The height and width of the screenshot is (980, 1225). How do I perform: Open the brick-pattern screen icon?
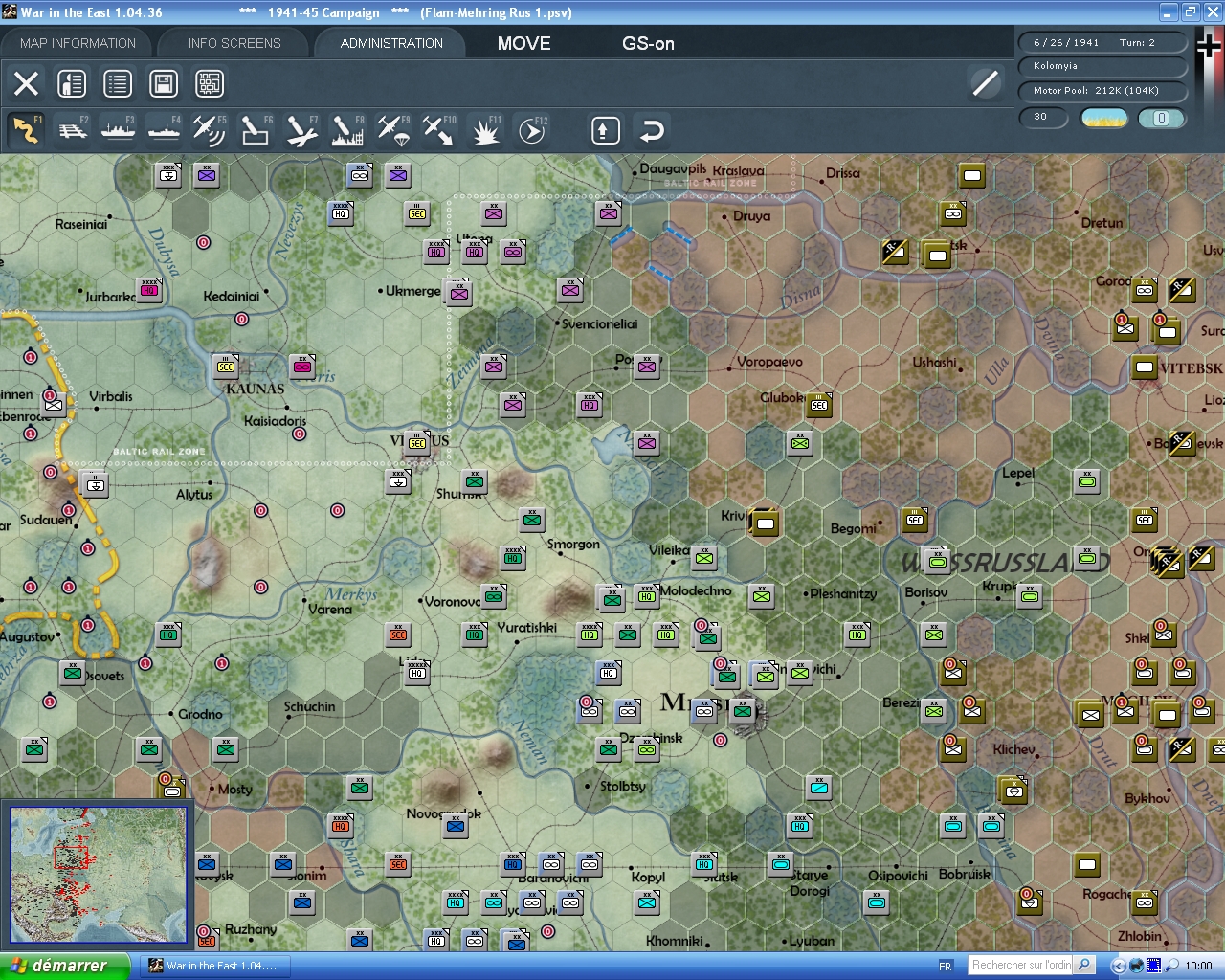[210, 83]
